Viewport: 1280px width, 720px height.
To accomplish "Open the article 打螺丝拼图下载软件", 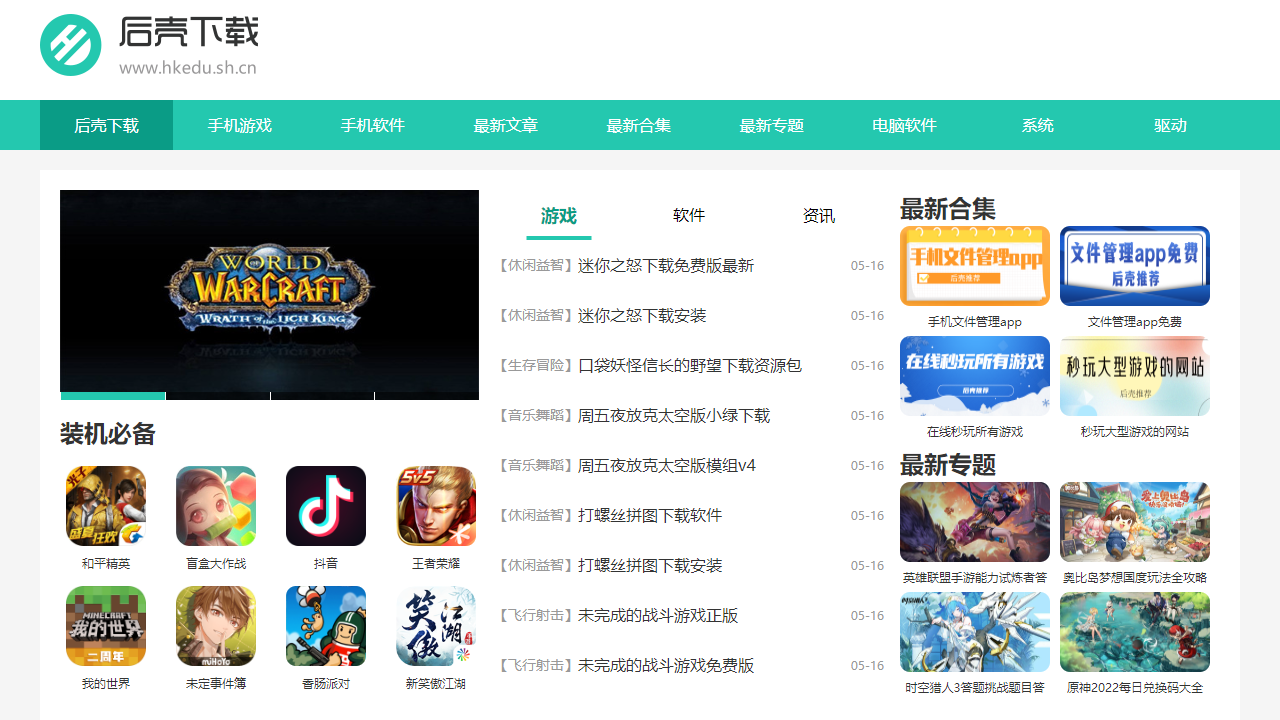I will click(x=650, y=516).
